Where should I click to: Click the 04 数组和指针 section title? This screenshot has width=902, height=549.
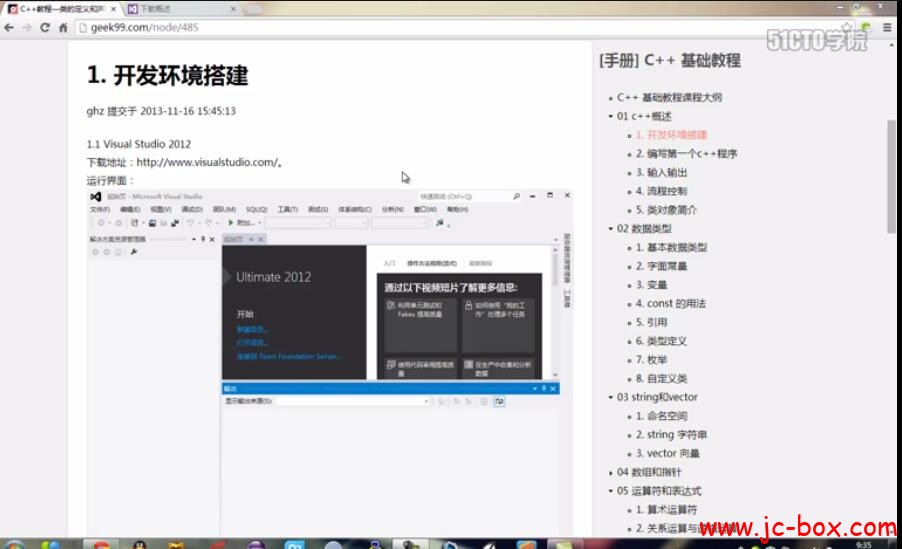[649, 472]
